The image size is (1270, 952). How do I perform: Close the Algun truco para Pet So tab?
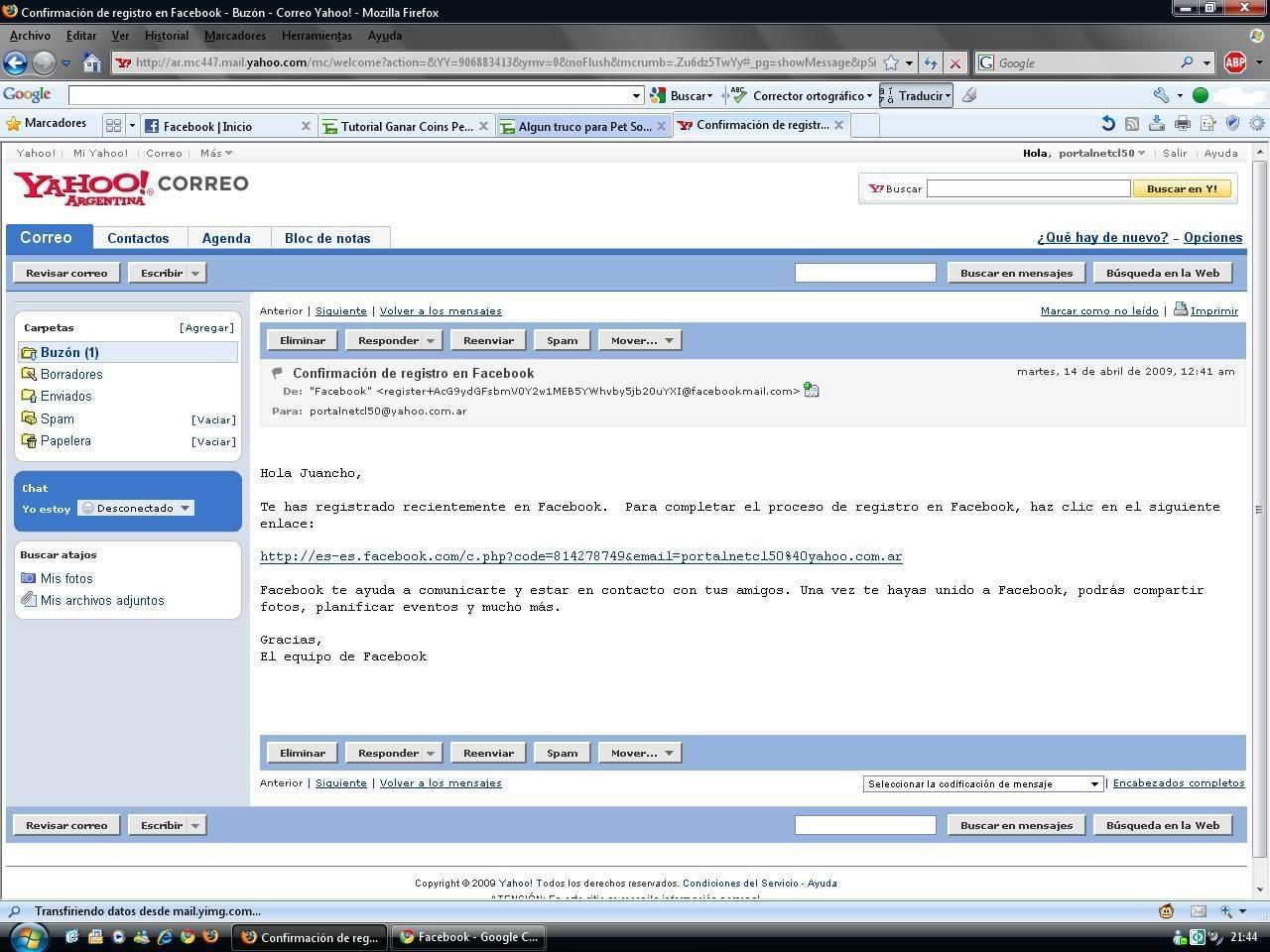[x=662, y=126]
